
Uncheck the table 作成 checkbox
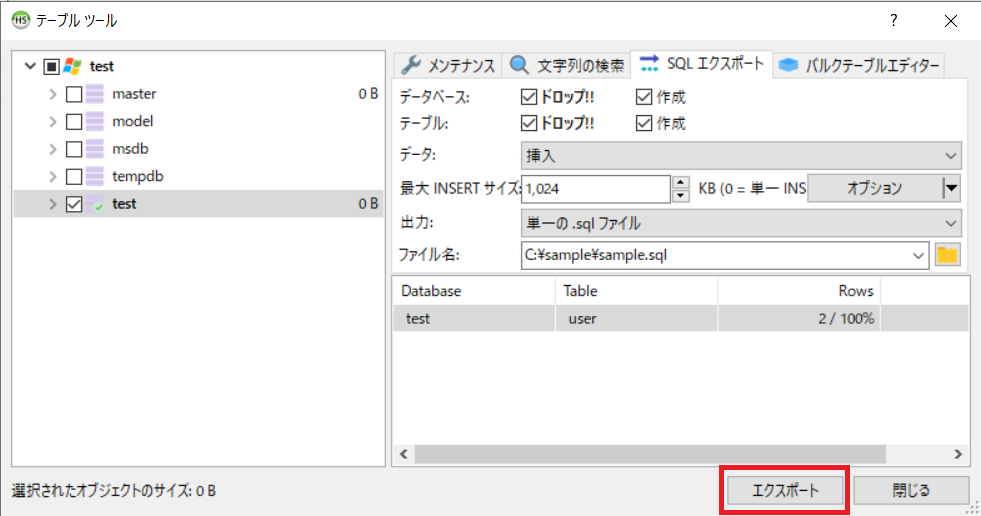[644, 124]
